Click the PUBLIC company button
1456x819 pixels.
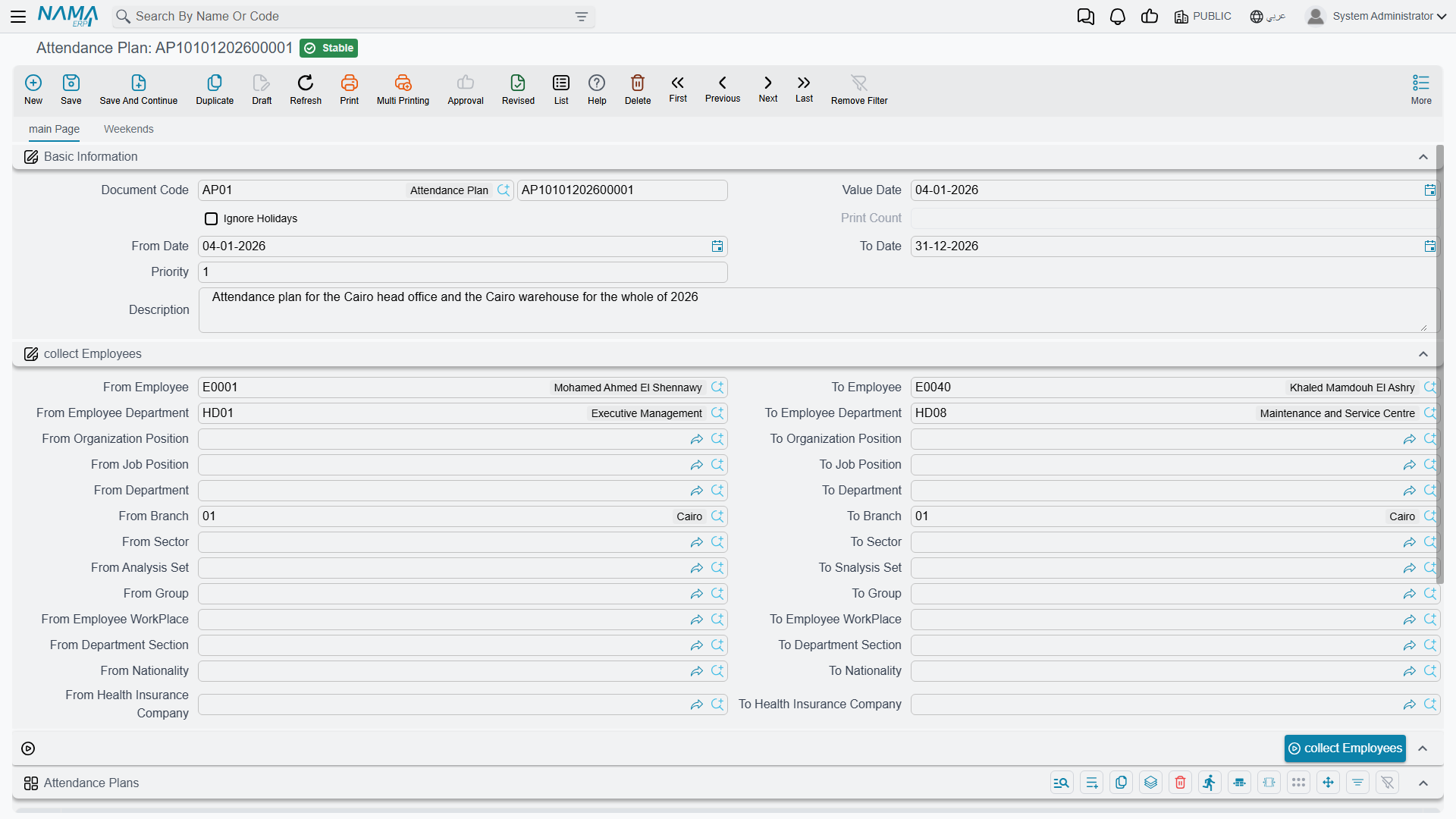coord(1203,17)
